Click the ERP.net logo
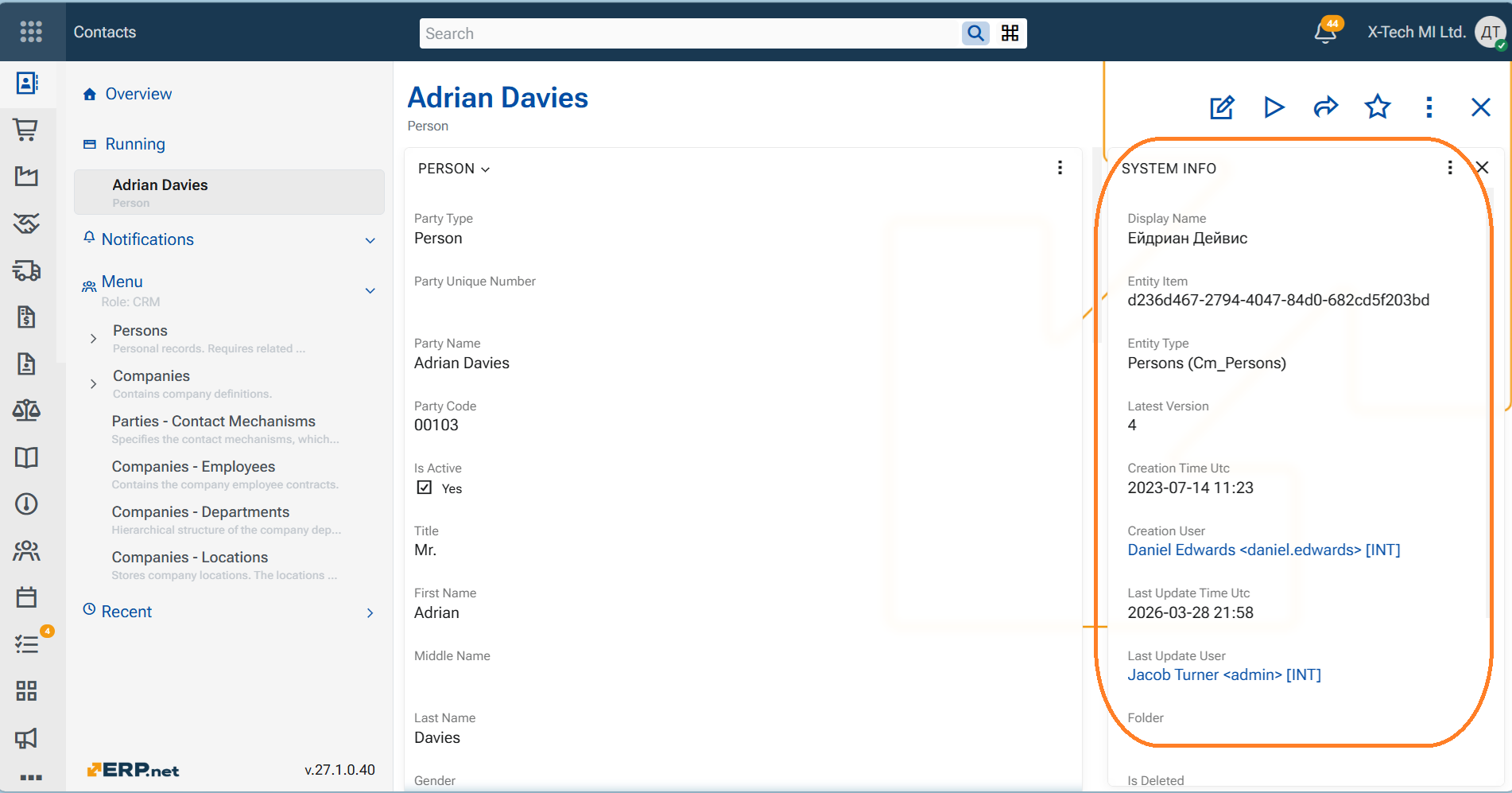Screen dimensions: 1512x793 [133, 770]
